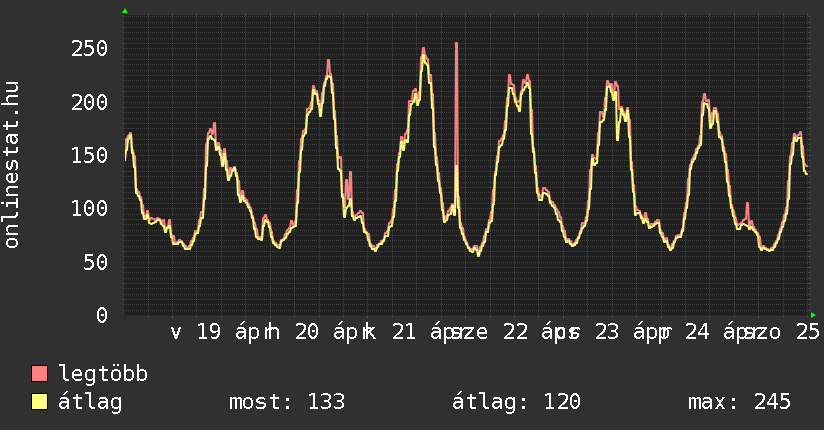Viewport: 824px width, 430px height.
Task: Click the 'most: 133' current value
Action: (287, 402)
